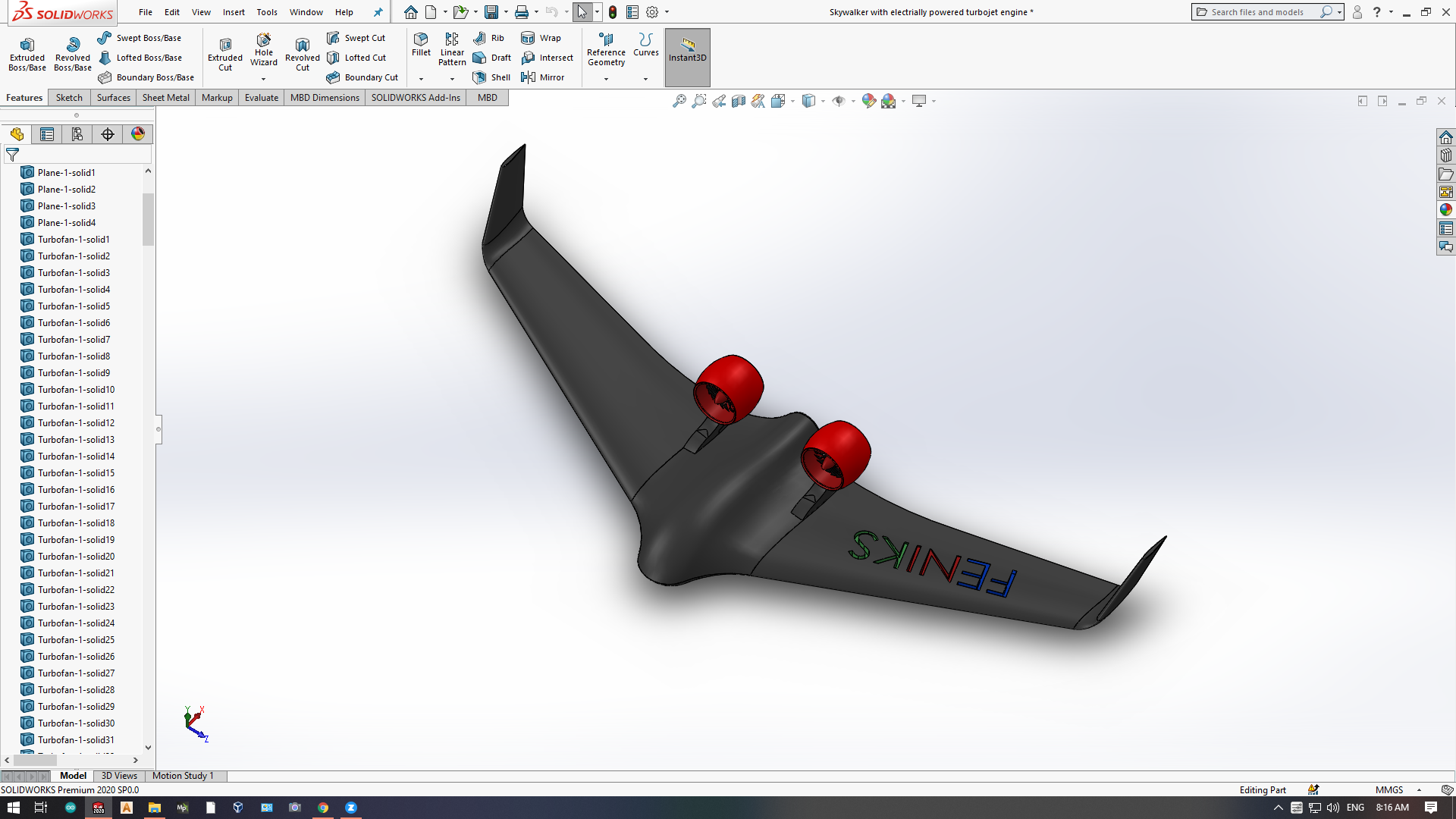Click the Revolved Cut tool

tap(303, 55)
